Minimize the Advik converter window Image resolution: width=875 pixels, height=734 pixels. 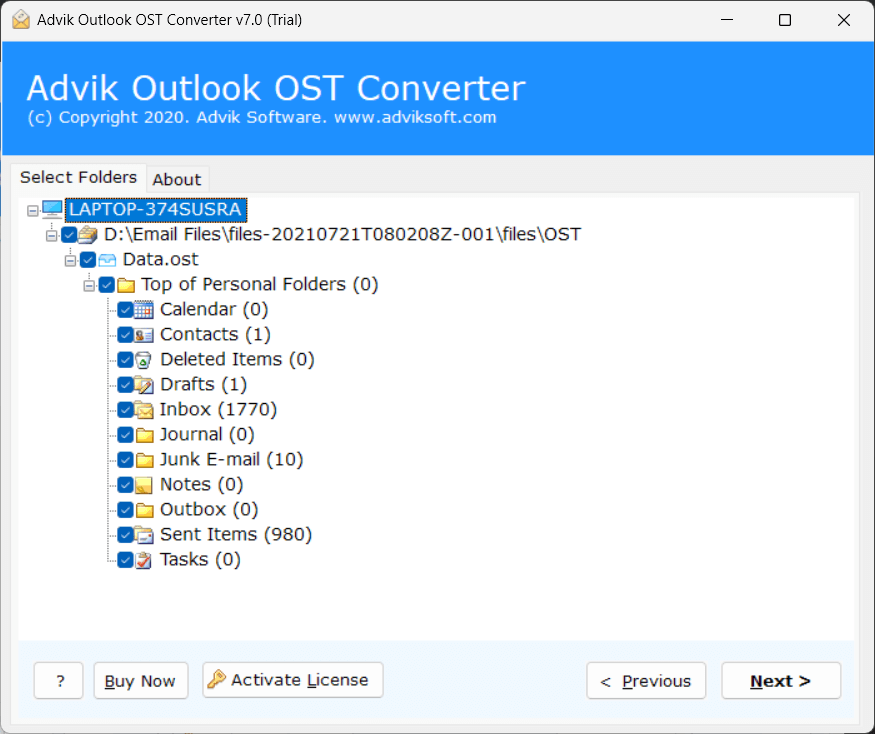tap(727, 20)
